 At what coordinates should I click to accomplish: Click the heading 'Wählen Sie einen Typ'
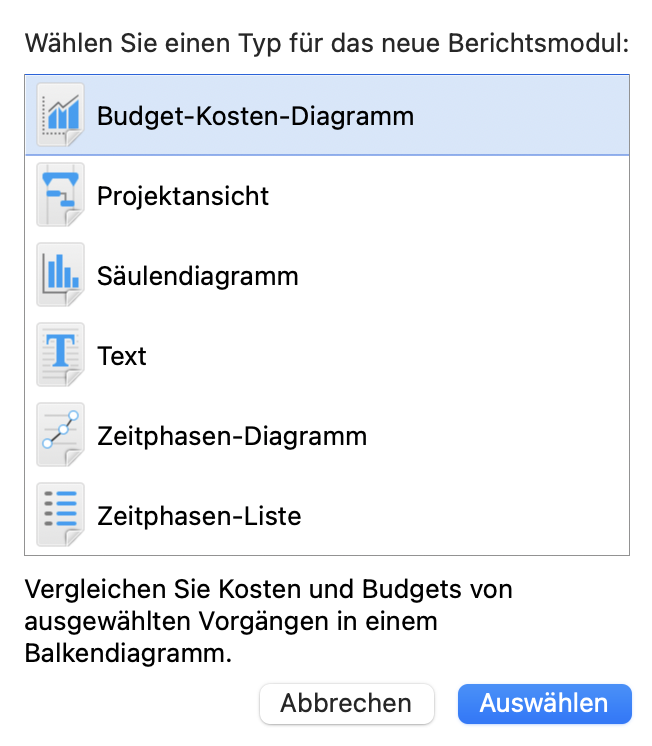pyautogui.click(x=326, y=44)
